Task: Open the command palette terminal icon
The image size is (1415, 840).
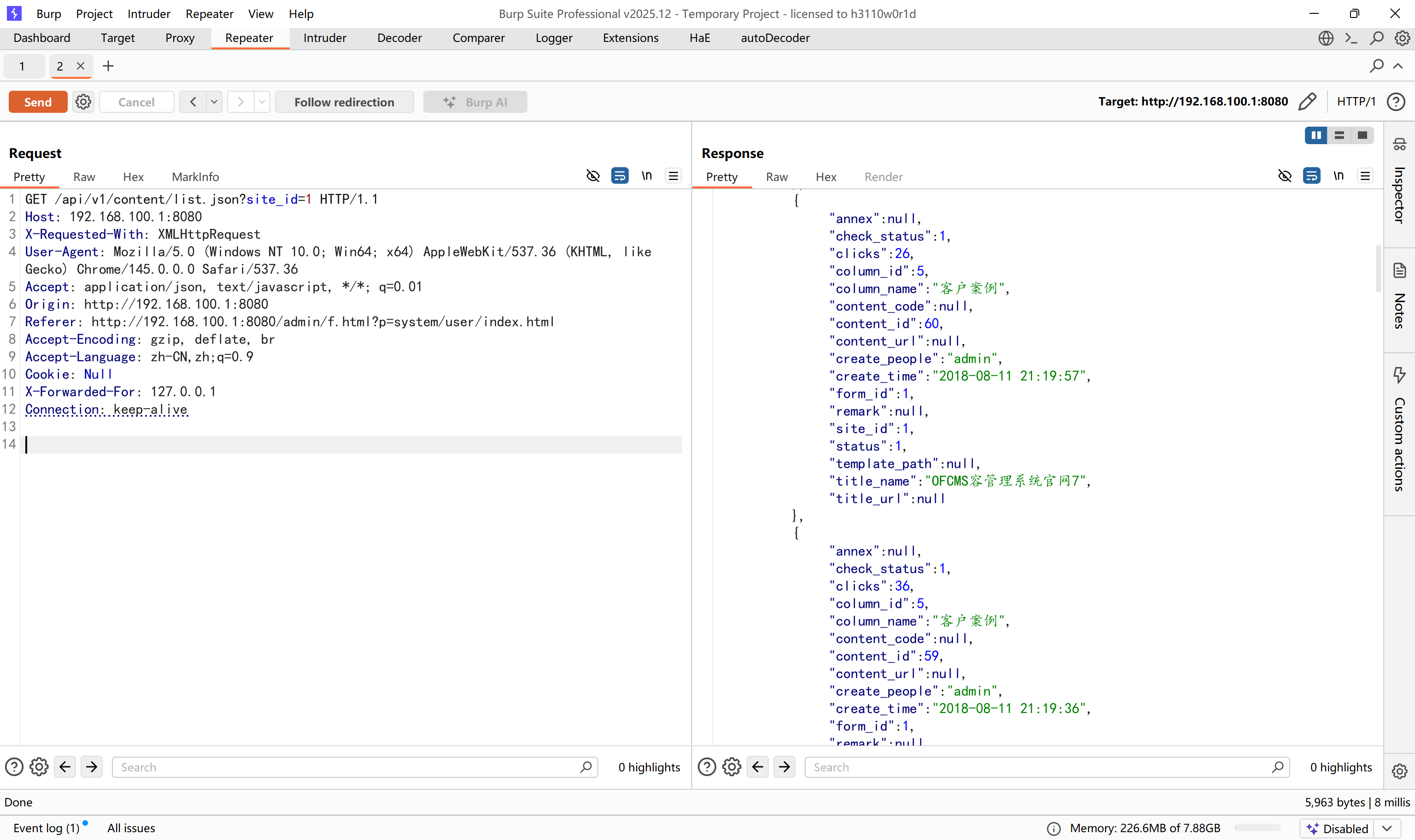Action: point(1351,38)
